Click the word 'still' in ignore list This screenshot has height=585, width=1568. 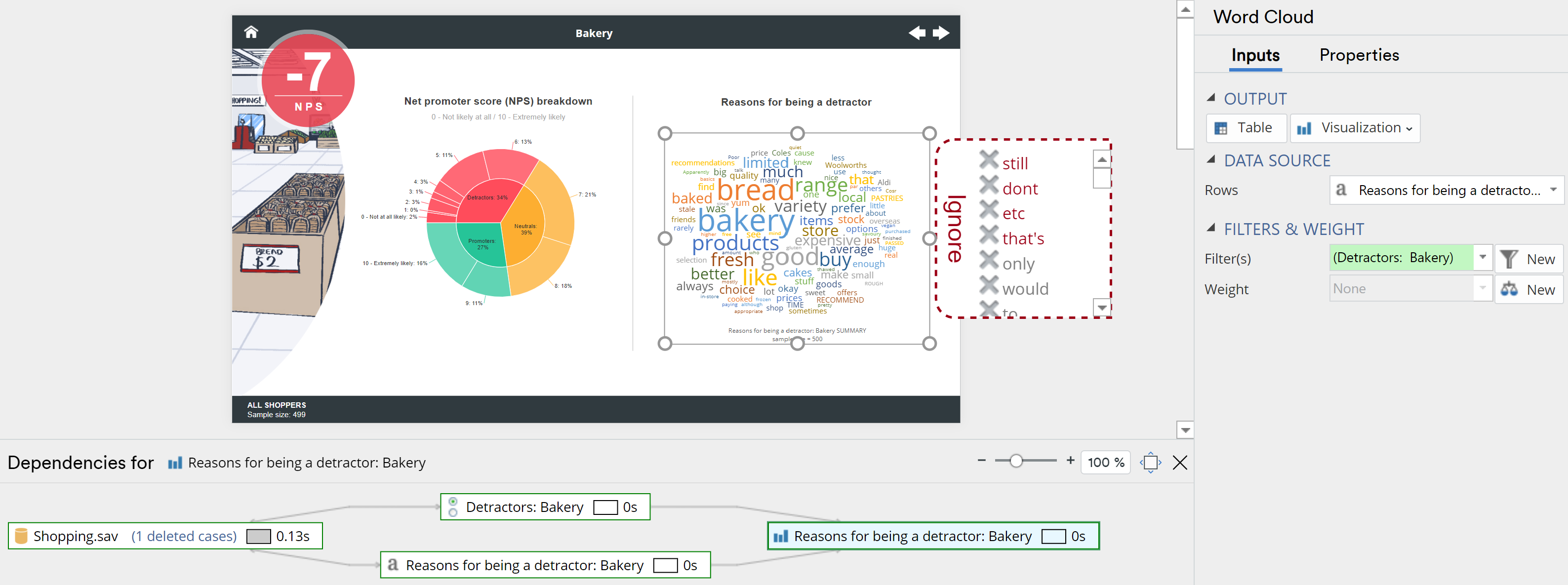1015,163
